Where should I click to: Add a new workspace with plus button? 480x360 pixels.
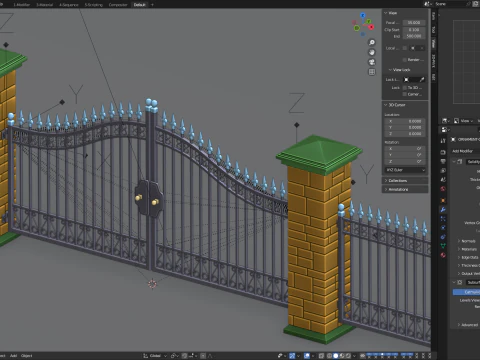point(152,5)
